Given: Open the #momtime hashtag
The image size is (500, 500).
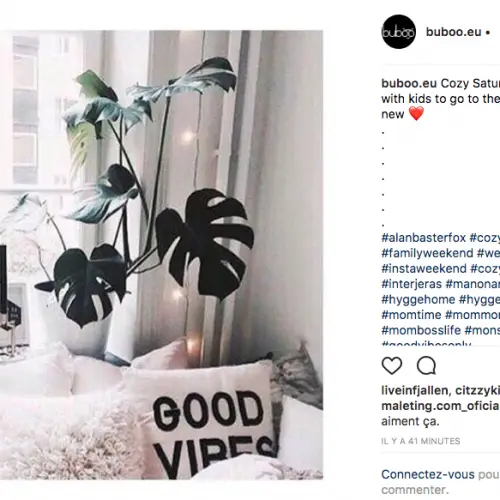Looking at the screenshot, I should (x=411, y=315).
